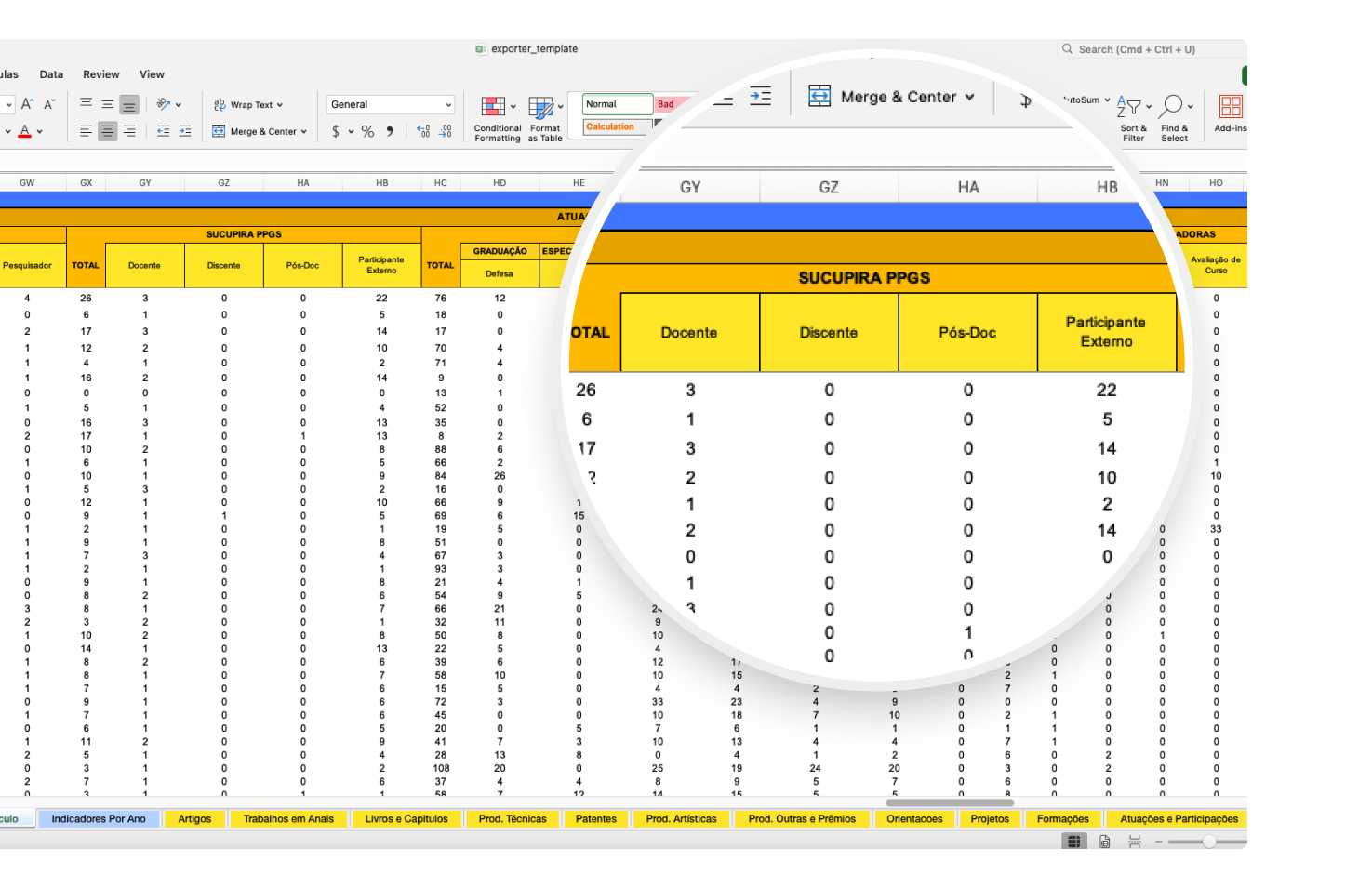Screen dimensions: 1372x876
Task: Open the Prod. Outras e Prêmios sheet
Action: 802,819
